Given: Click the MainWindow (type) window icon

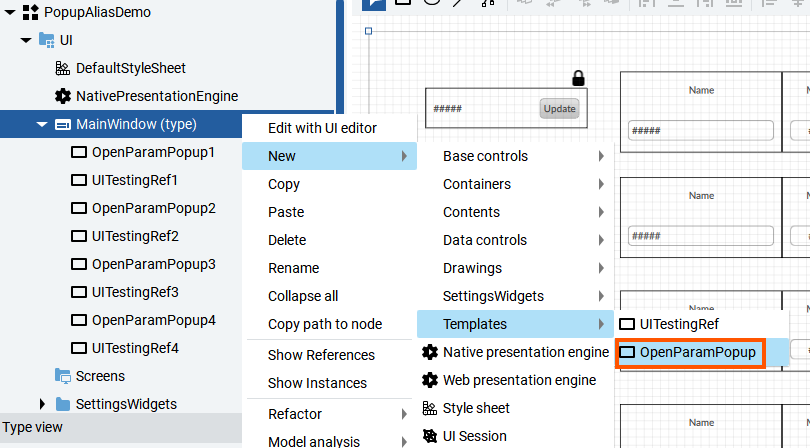Looking at the screenshot, I should (x=63, y=125).
